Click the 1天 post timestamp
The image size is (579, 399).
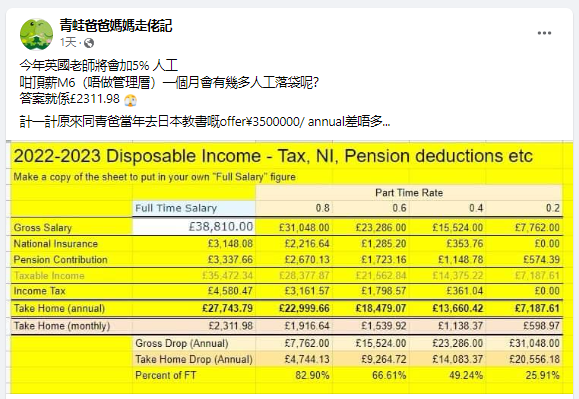click(68, 42)
